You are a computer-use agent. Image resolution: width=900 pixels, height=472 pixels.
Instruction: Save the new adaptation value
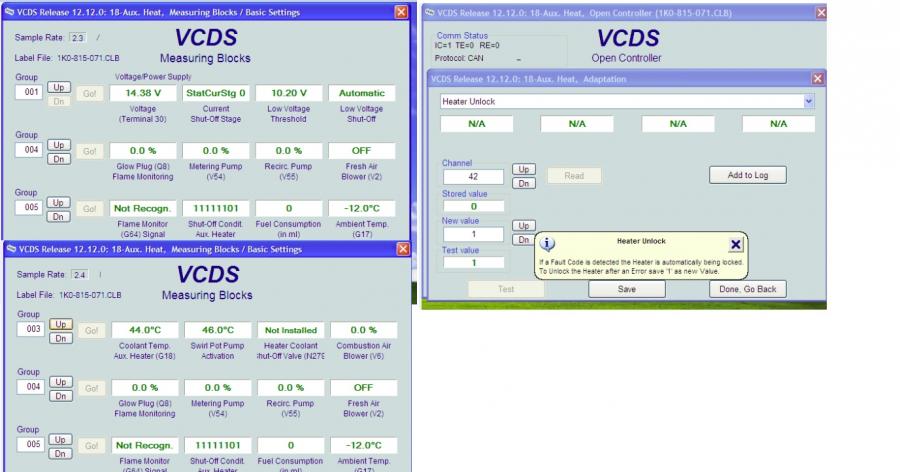(626, 289)
